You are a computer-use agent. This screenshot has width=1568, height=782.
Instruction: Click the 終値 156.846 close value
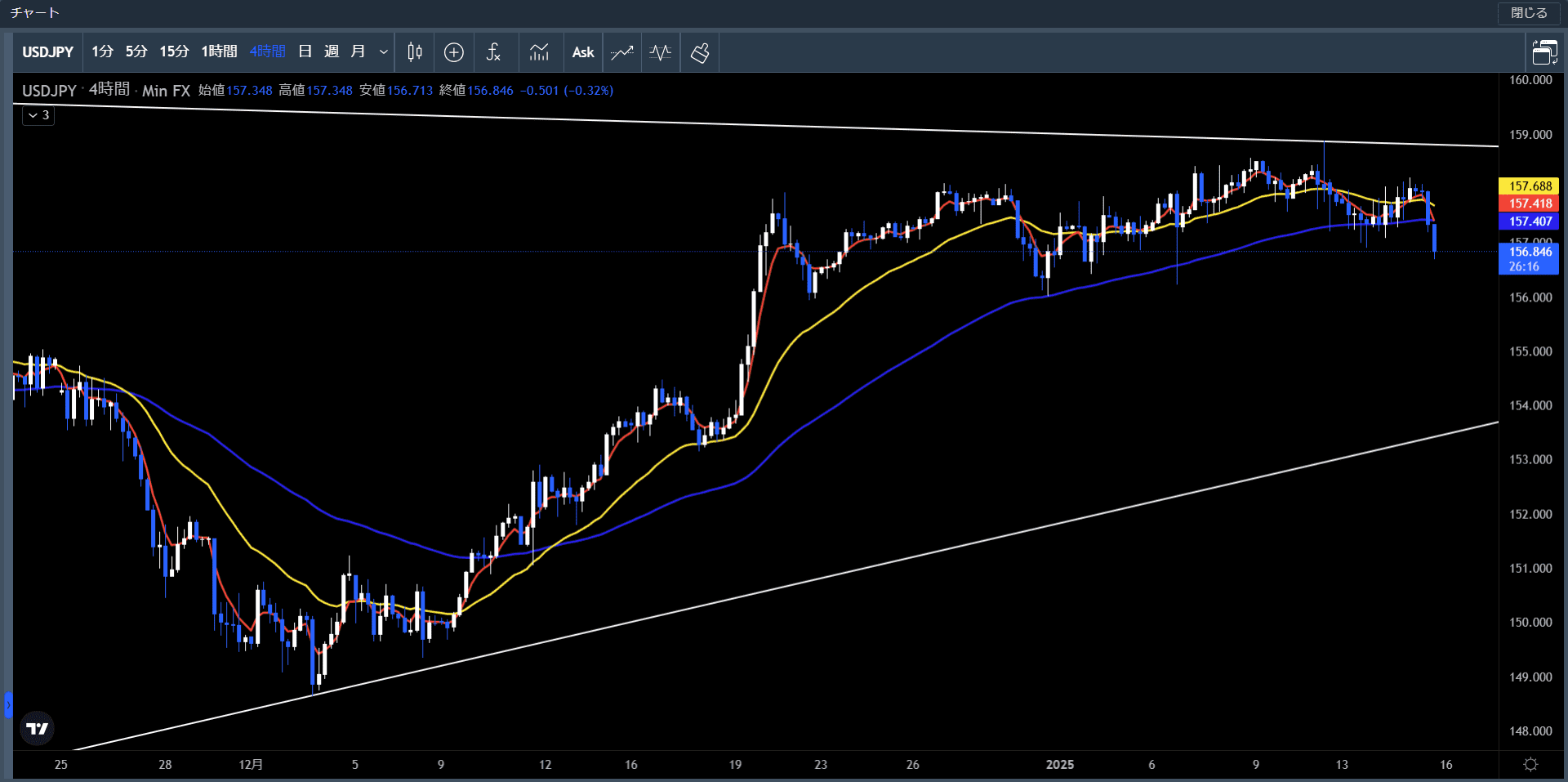[476, 91]
